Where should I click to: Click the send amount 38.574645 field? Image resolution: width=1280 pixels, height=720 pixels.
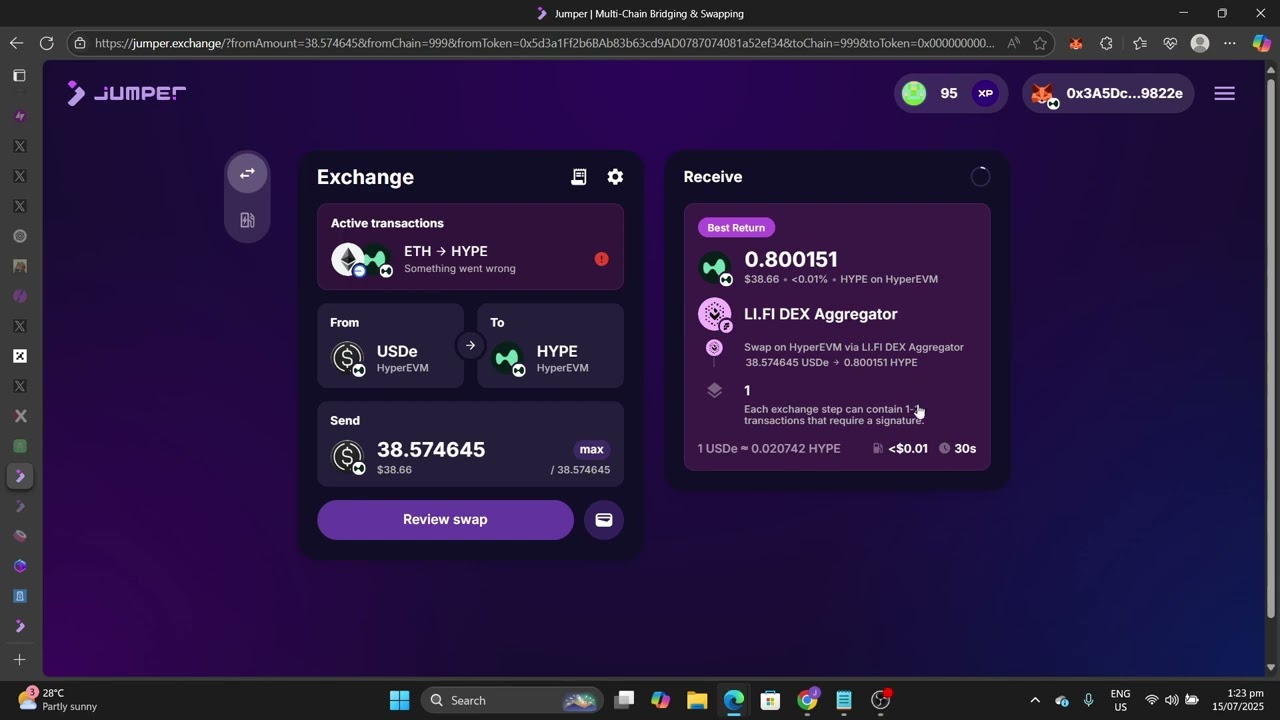[431, 450]
